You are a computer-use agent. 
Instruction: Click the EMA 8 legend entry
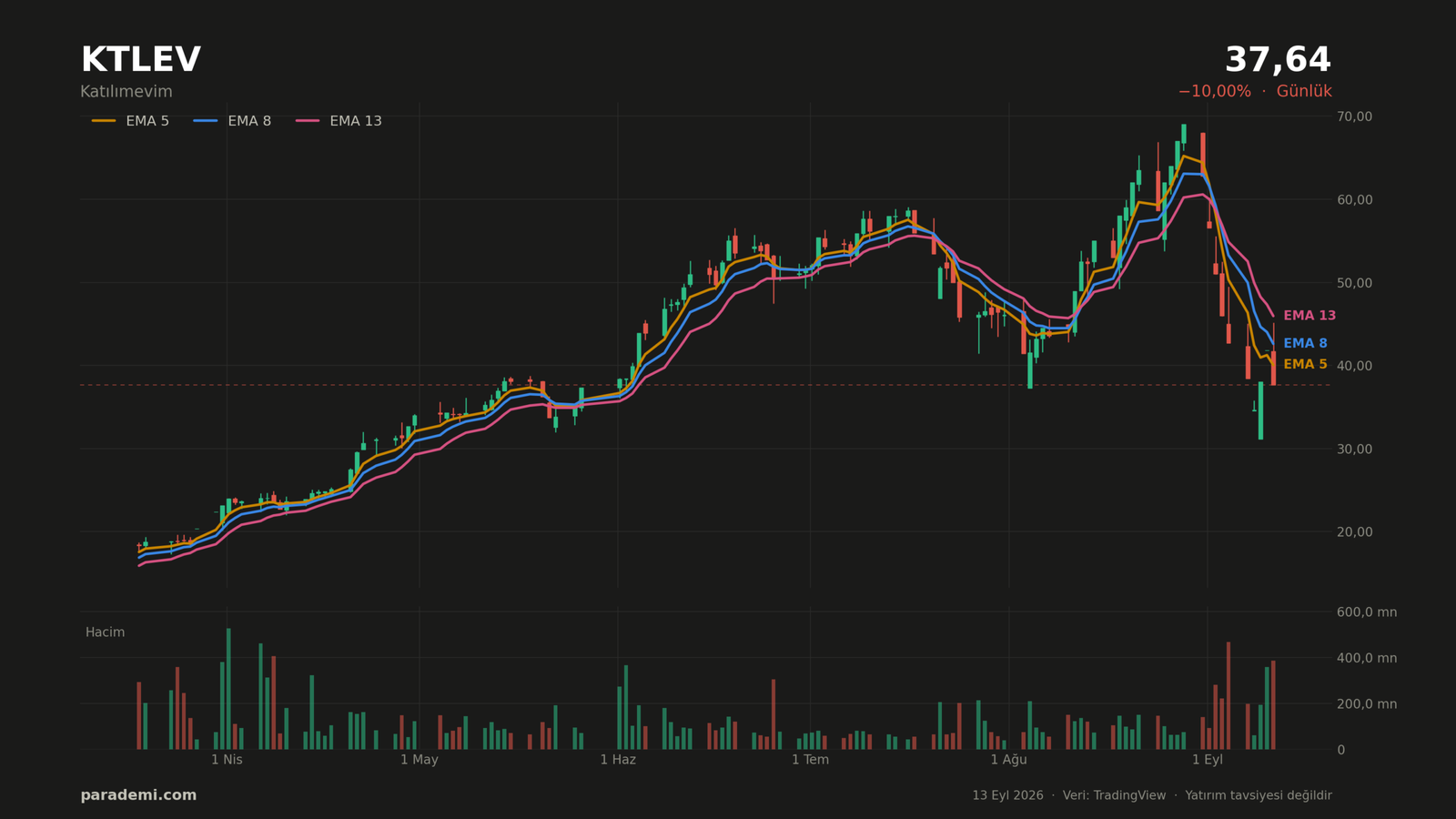tap(232, 121)
